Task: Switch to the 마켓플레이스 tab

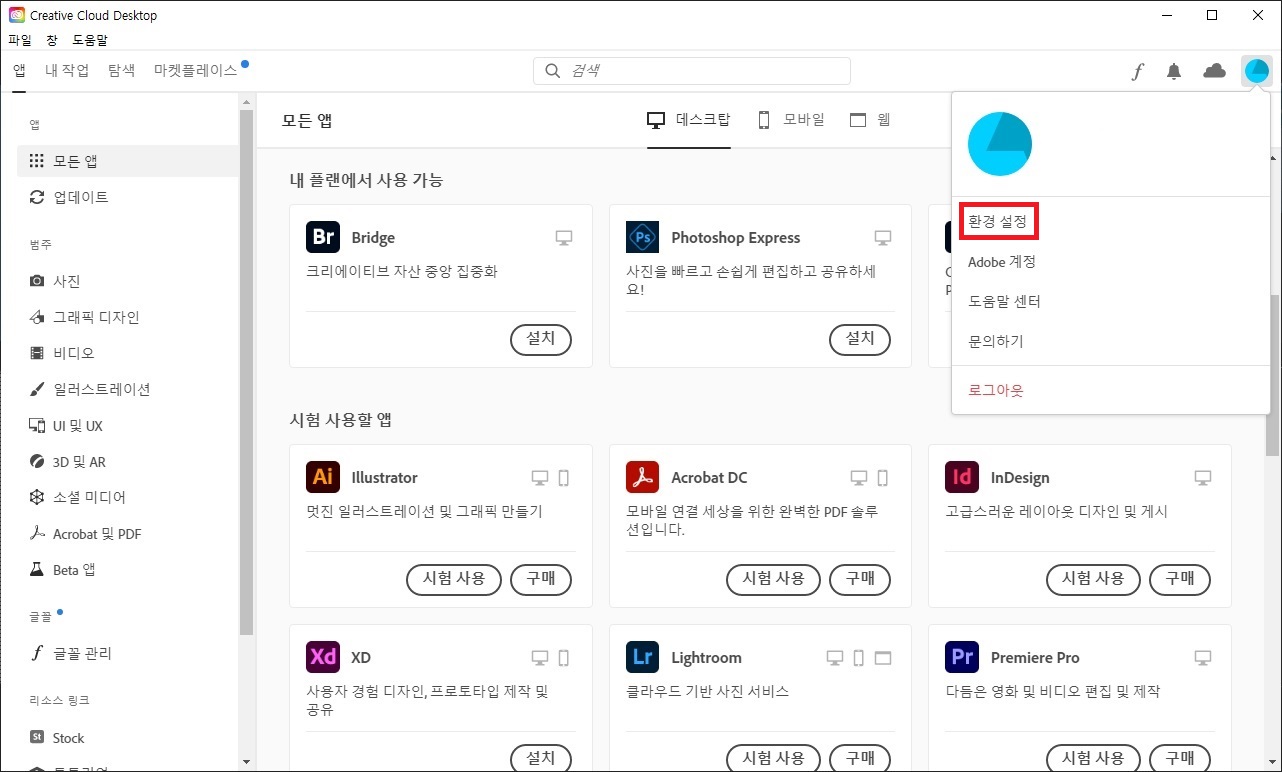Action: tap(196, 70)
